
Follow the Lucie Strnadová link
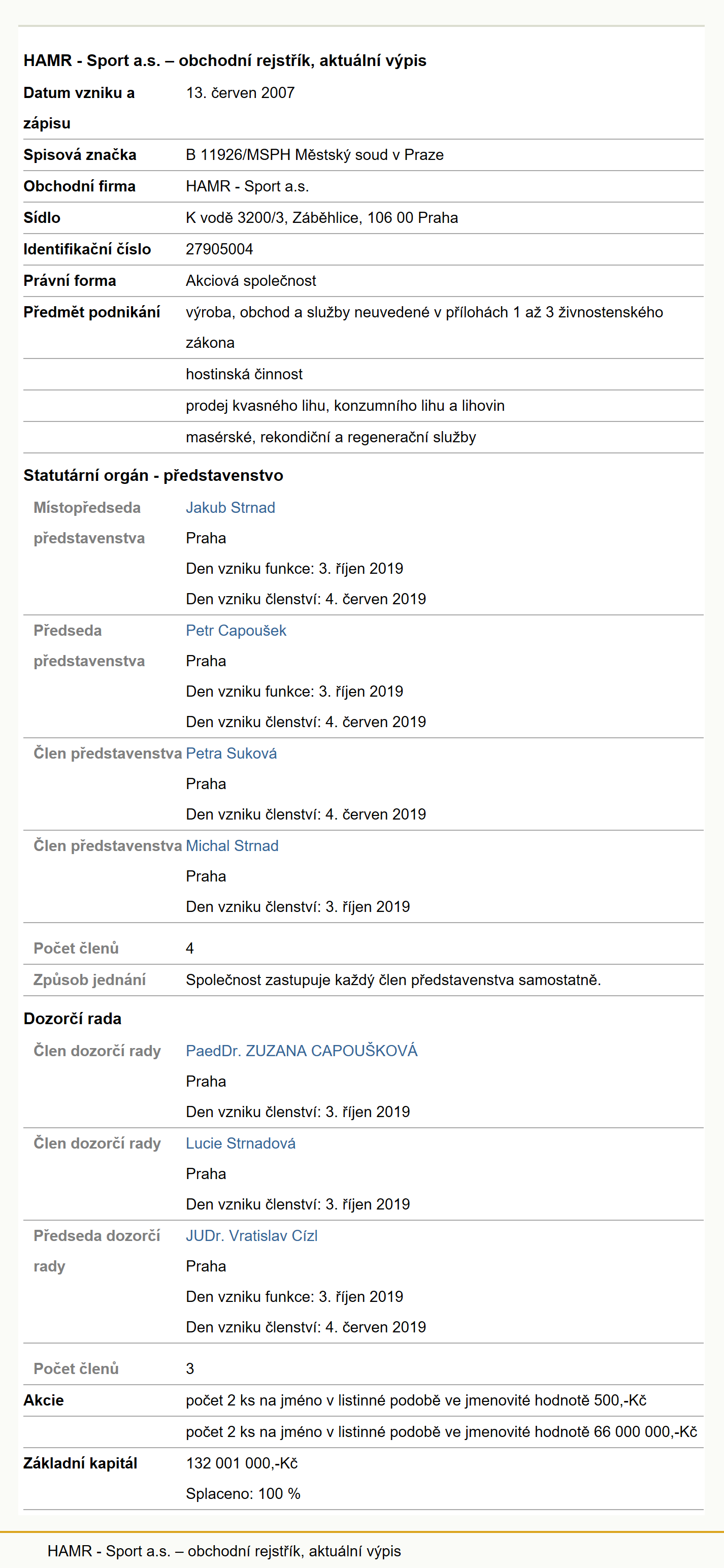pyautogui.click(x=240, y=1144)
